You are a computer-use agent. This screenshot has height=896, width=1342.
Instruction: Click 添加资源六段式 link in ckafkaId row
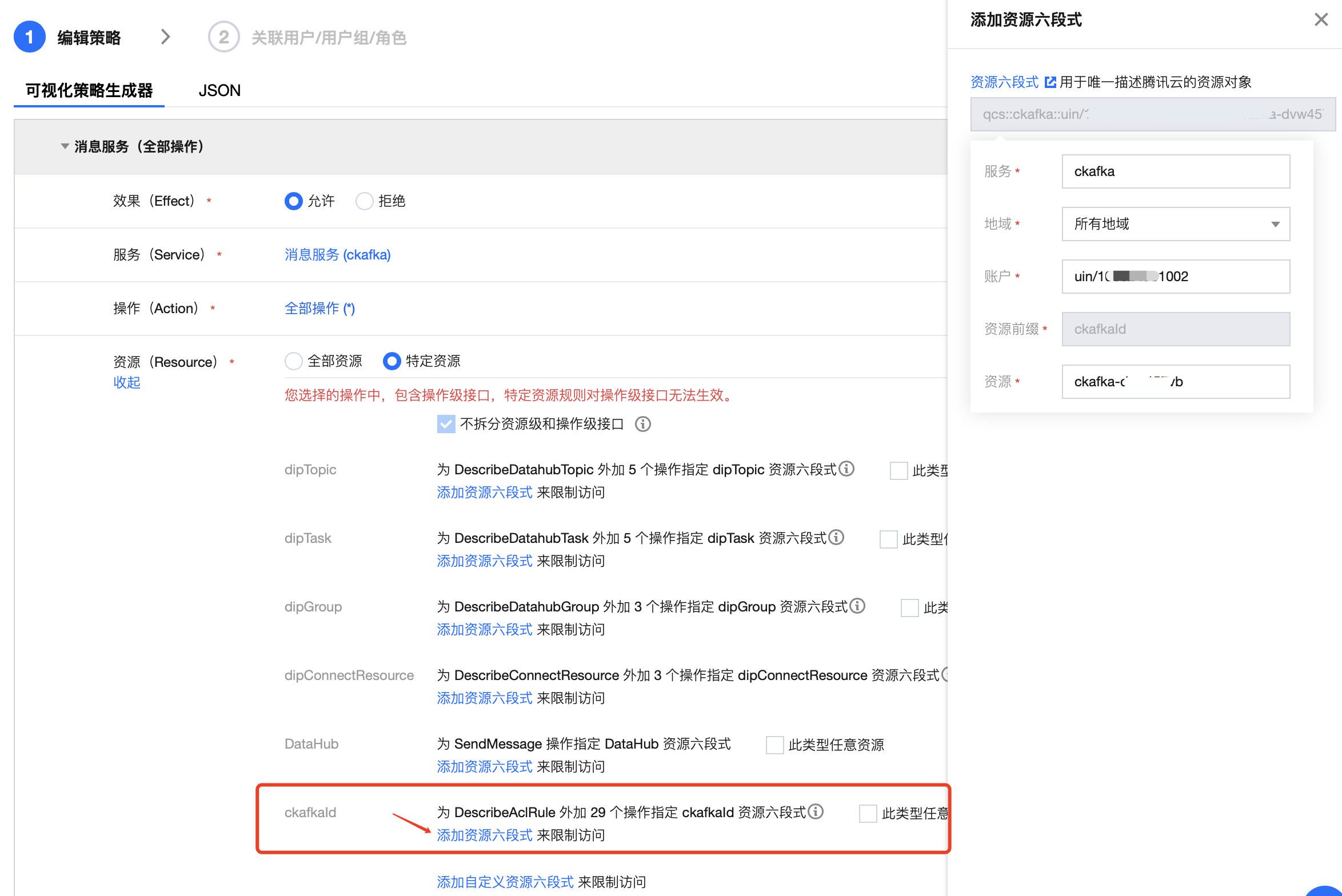click(x=484, y=835)
